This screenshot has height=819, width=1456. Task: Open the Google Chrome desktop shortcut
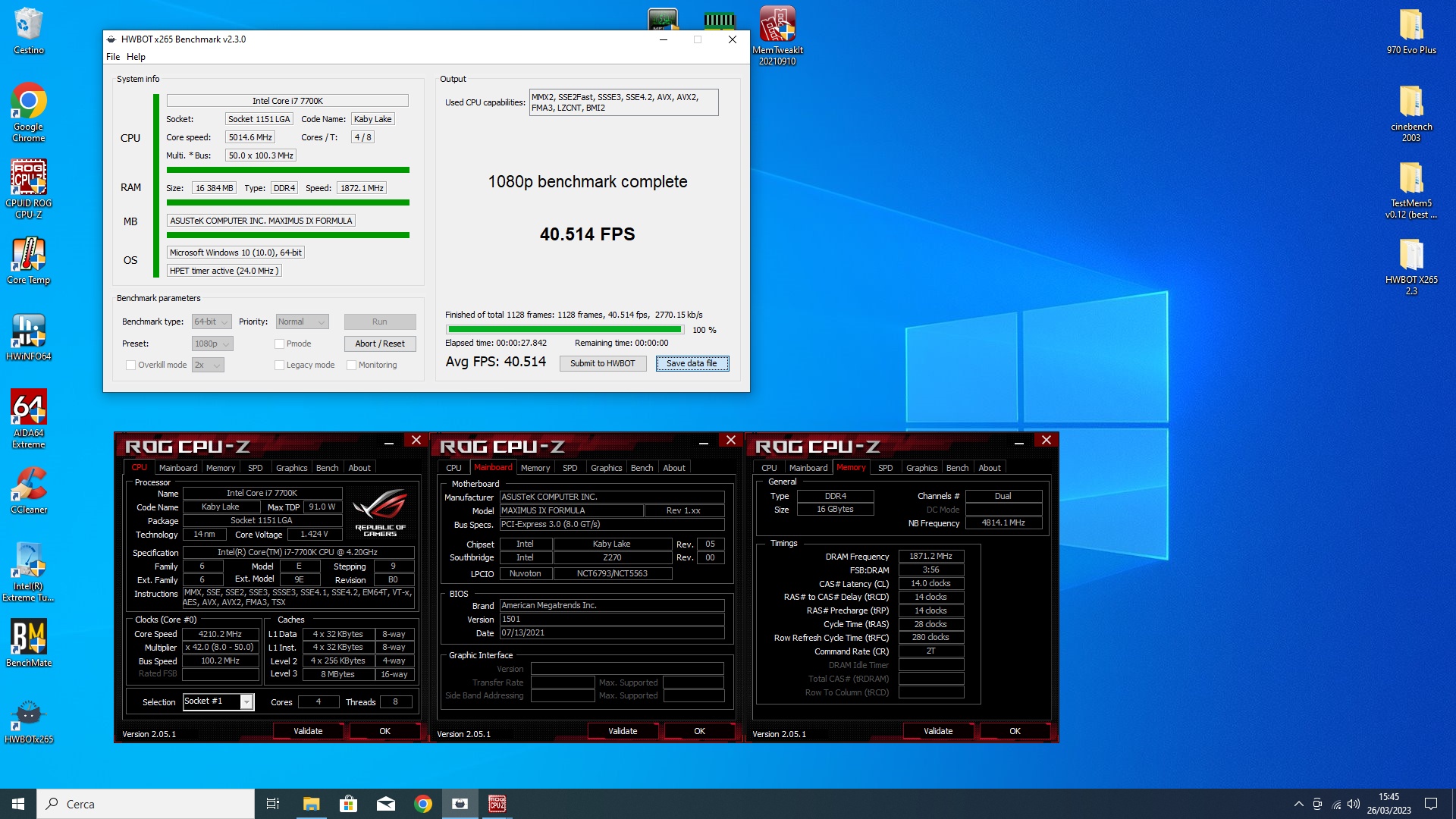pos(29,112)
